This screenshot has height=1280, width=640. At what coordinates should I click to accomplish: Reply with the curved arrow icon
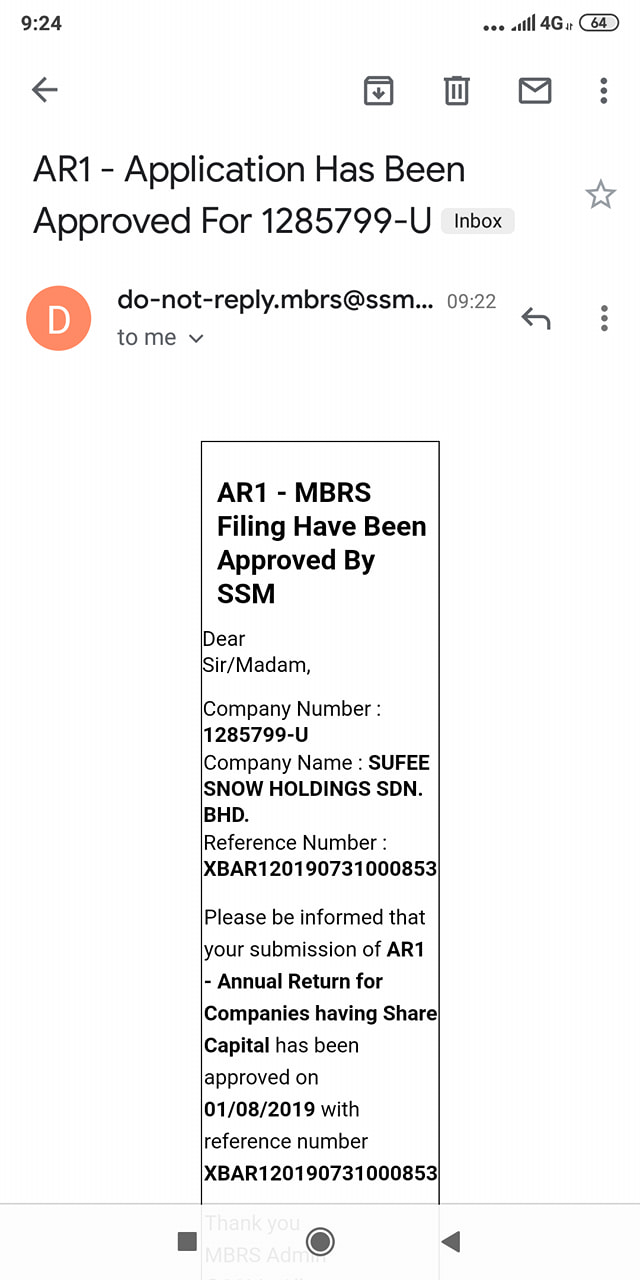(x=536, y=318)
